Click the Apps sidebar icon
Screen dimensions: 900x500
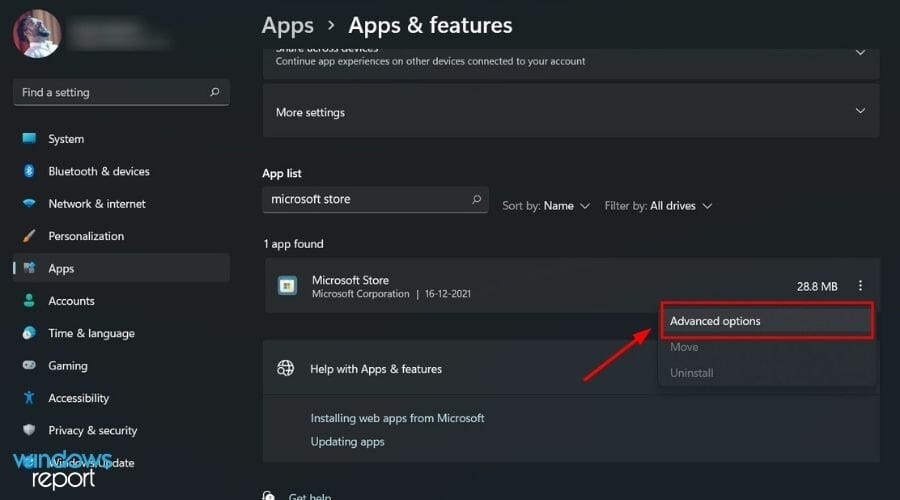coord(29,268)
